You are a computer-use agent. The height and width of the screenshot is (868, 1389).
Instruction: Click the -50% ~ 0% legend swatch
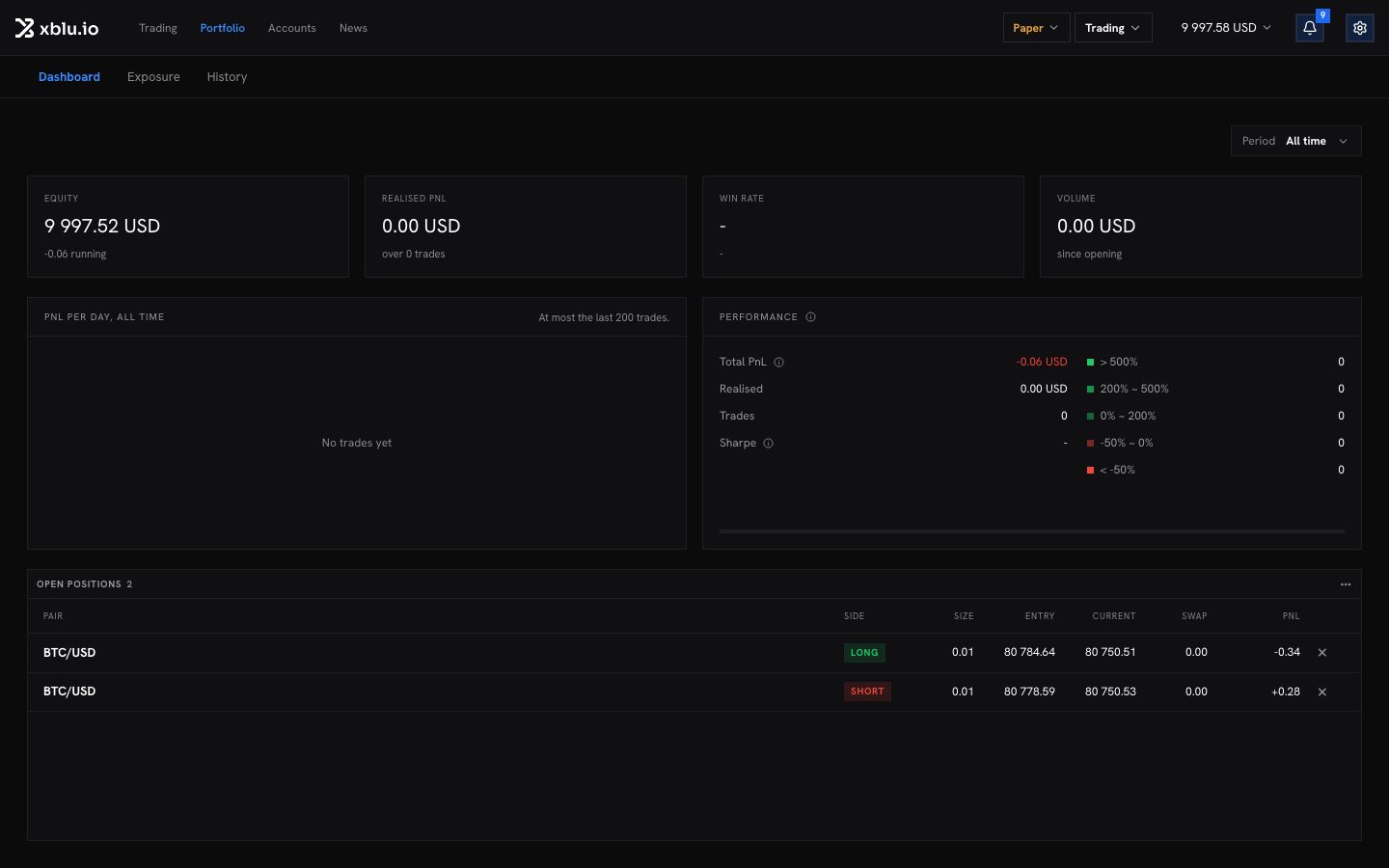click(x=1090, y=444)
